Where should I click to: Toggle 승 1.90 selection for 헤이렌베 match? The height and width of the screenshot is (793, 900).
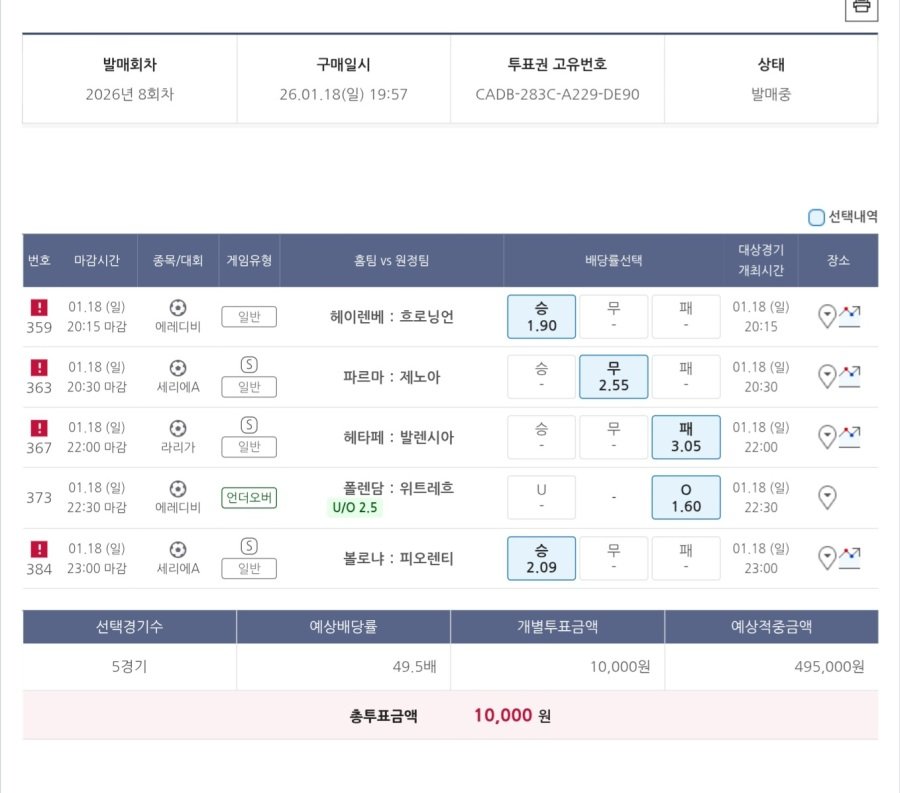click(x=541, y=316)
